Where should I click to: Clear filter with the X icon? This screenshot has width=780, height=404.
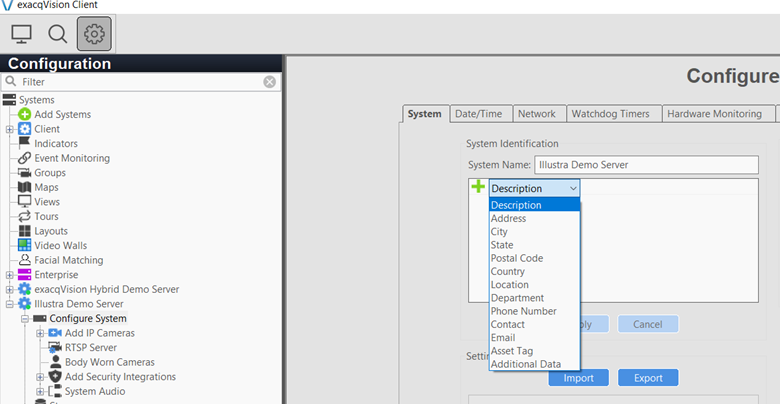click(x=269, y=82)
